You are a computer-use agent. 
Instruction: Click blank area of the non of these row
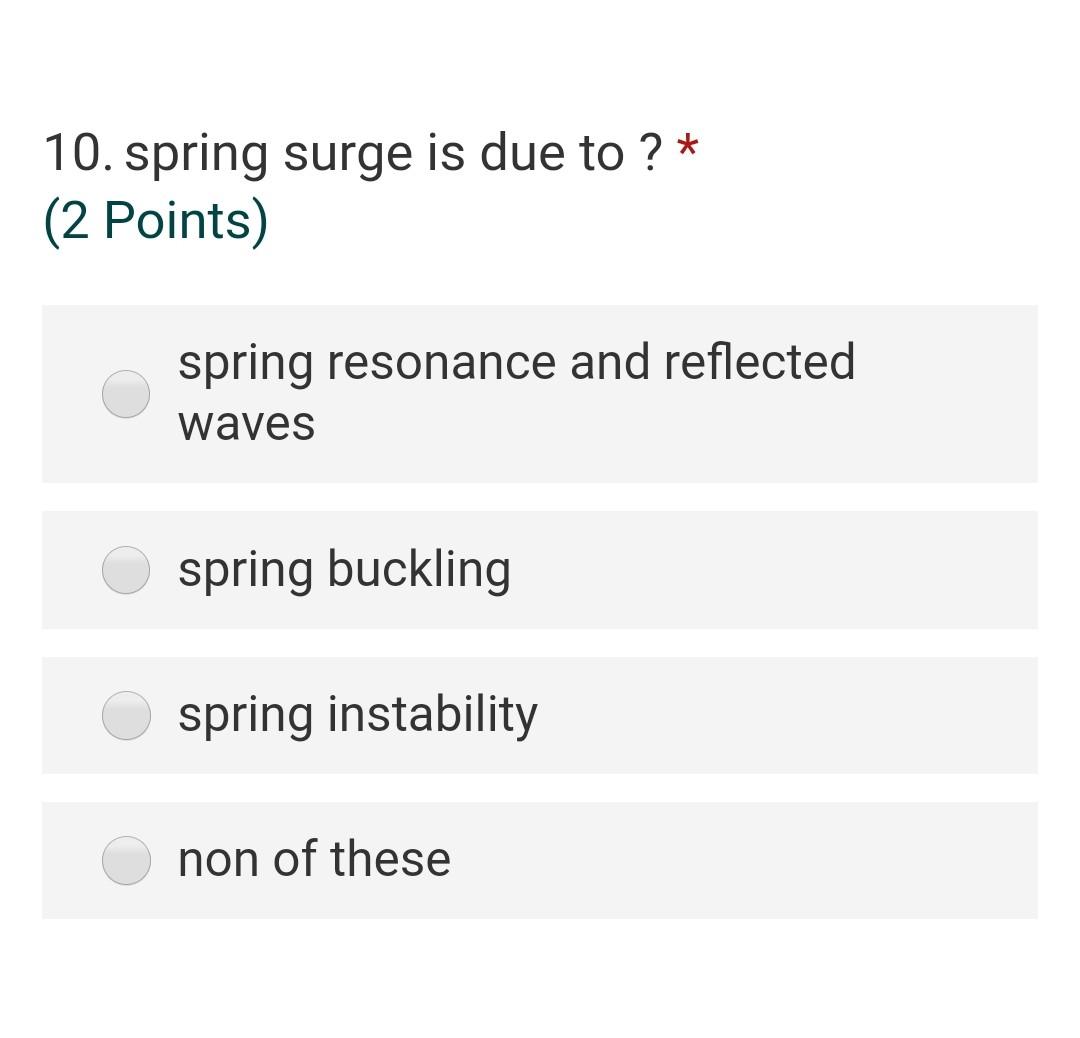pos(744,860)
